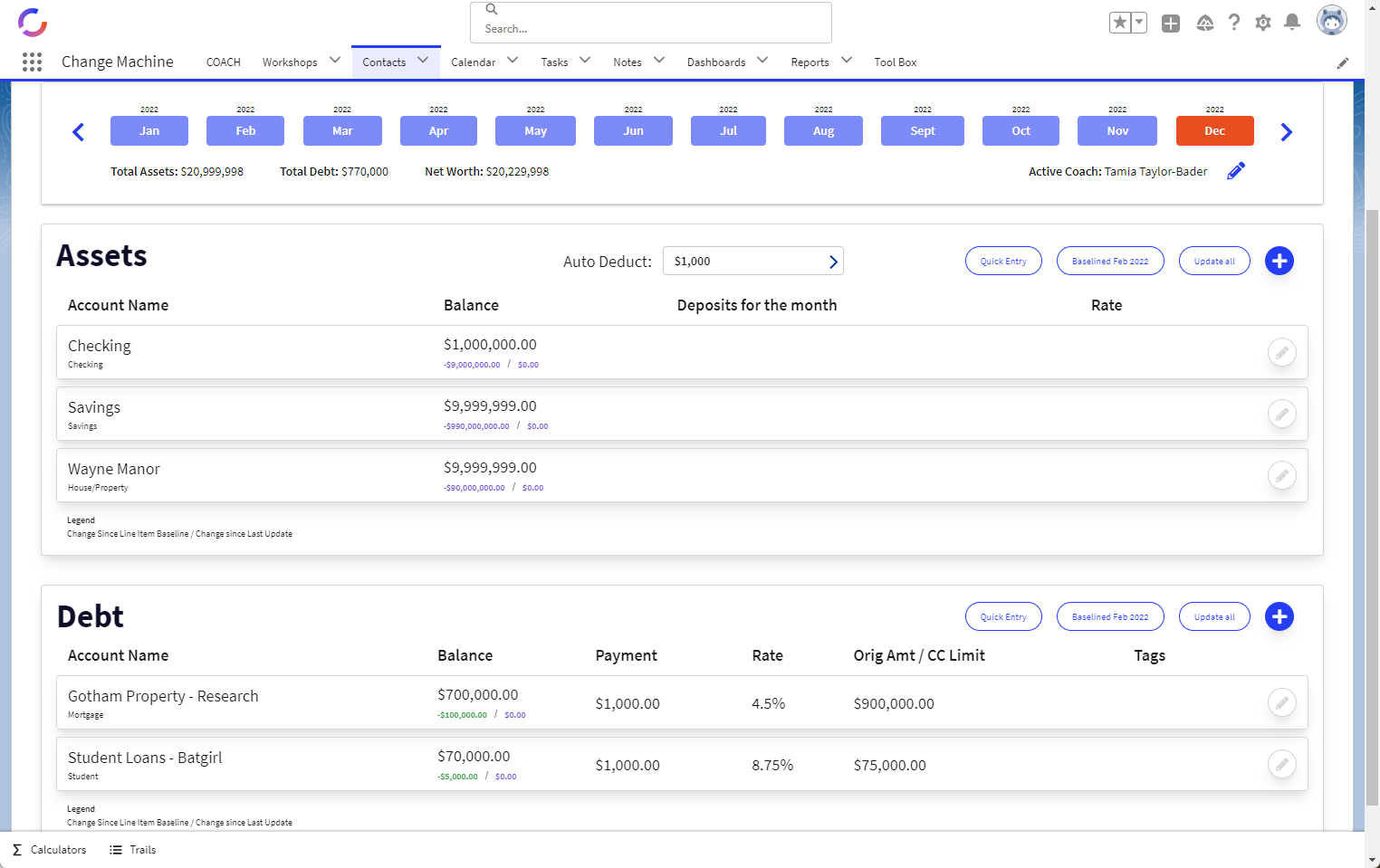Open the Contacts tab
The height and width of the screenshot is (868, 1380).
click(384, 62)
